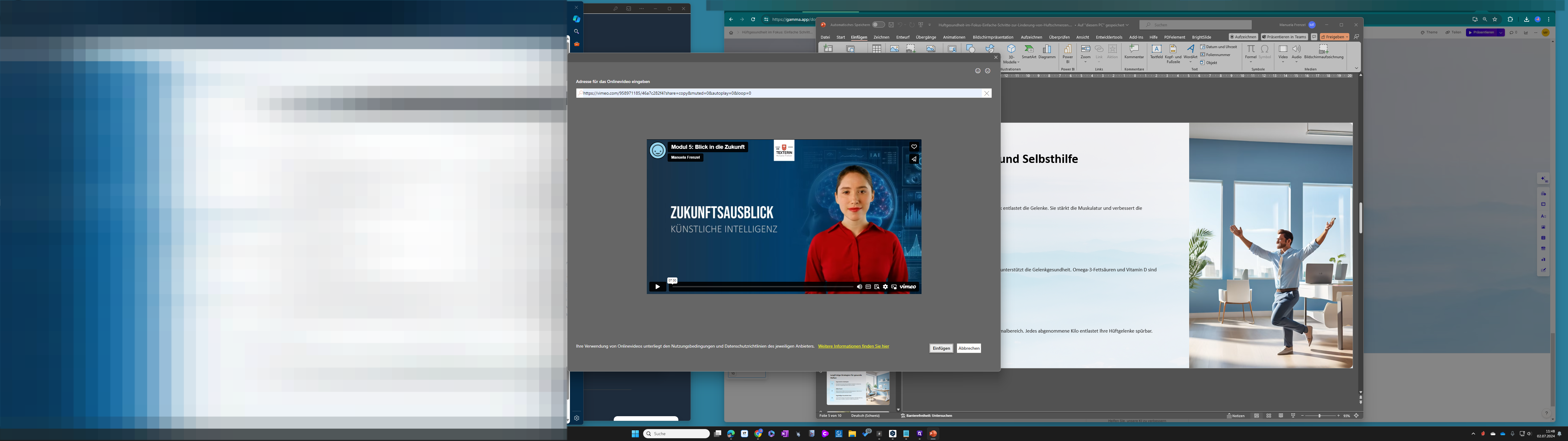1568x441 pixels.
Task: Click the Vimeo like heart icon
Action: coord(914,147)
